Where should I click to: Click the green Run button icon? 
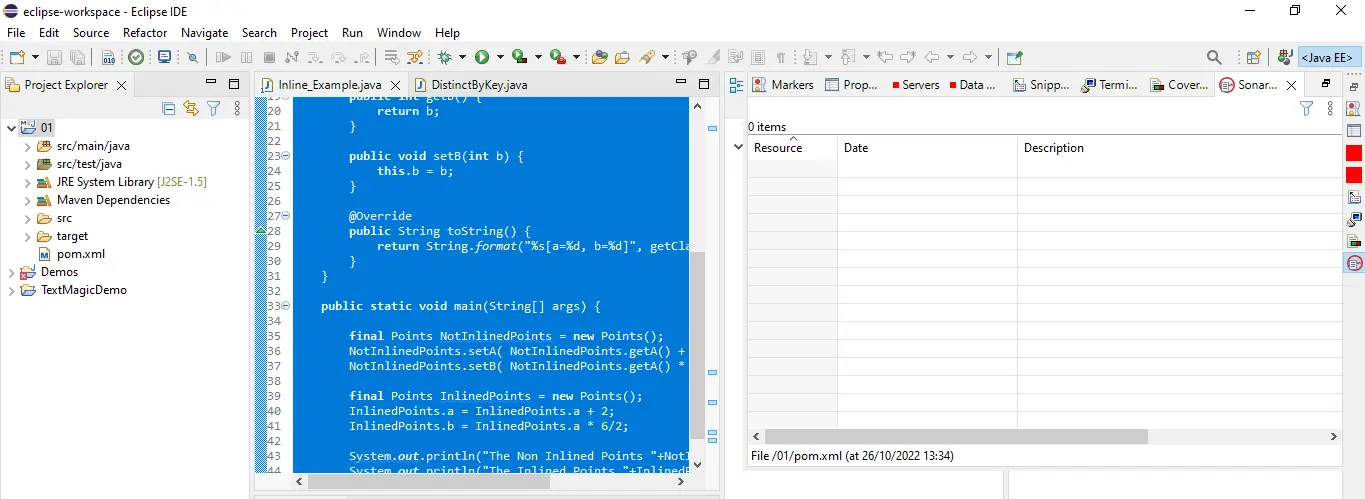tap(482, 58)
